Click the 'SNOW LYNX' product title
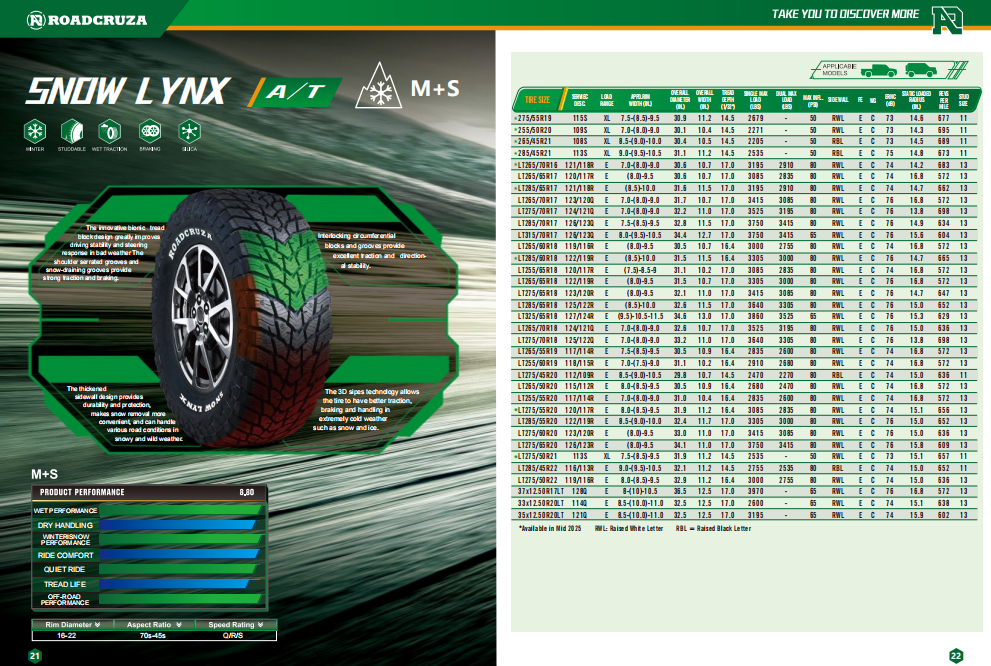The image size is (991, 666). pyautogui.click(x=128, y=91)
